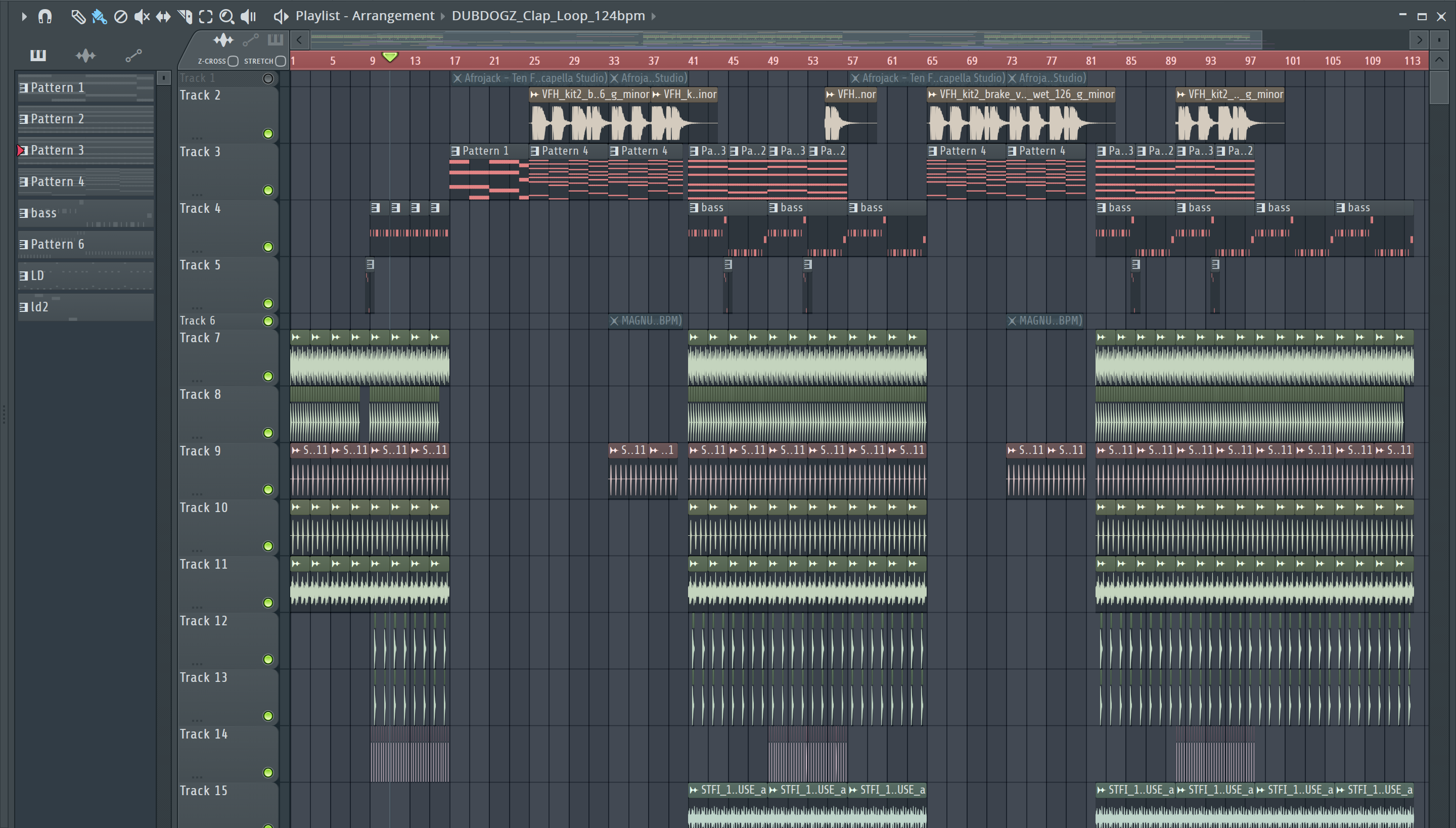Image resolution: width=1456 pixels, height=828 pixels.
Task: Toggle mute on Track 6
Action: [268, 321]
